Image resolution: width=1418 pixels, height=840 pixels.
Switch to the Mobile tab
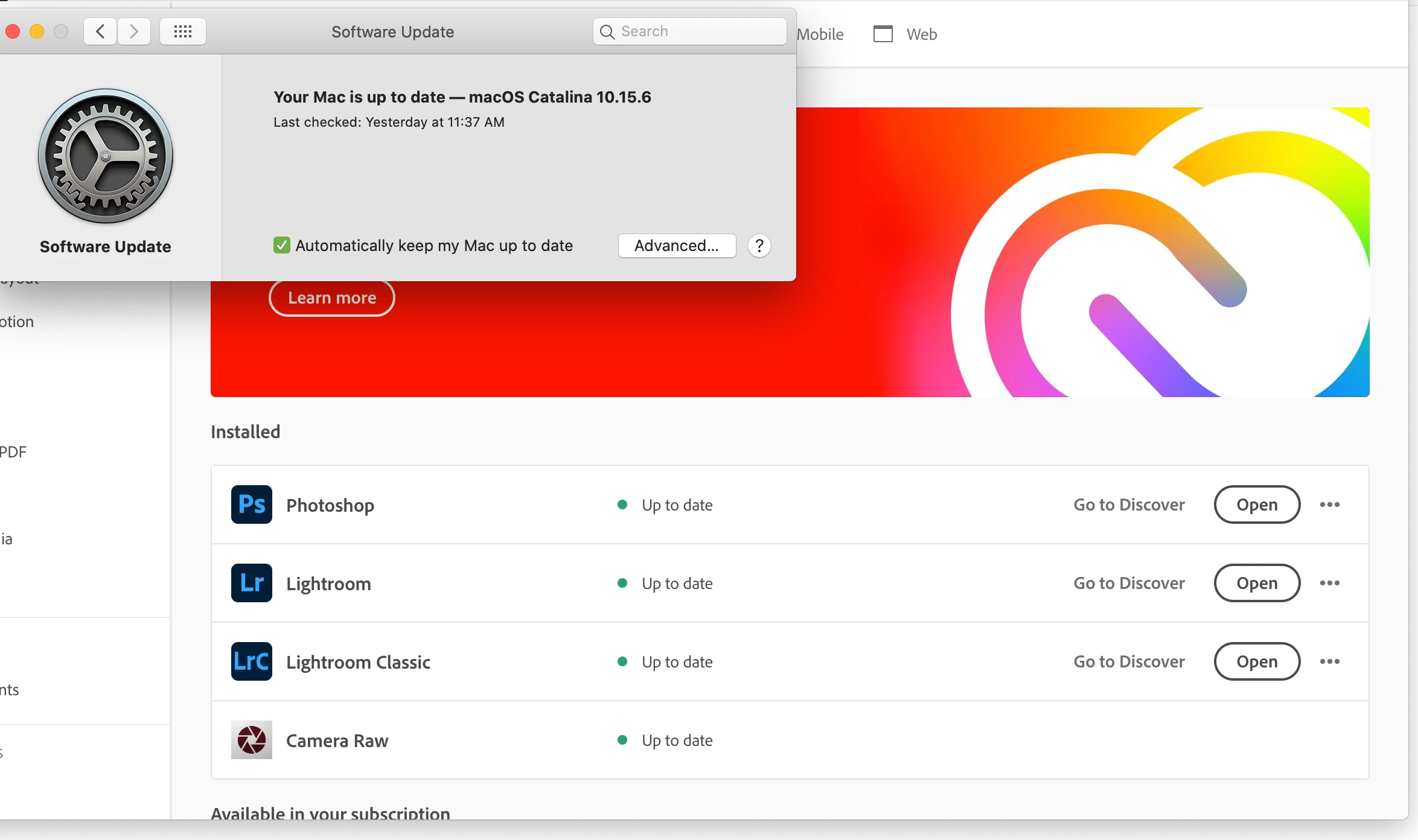[x=820, y=34]
